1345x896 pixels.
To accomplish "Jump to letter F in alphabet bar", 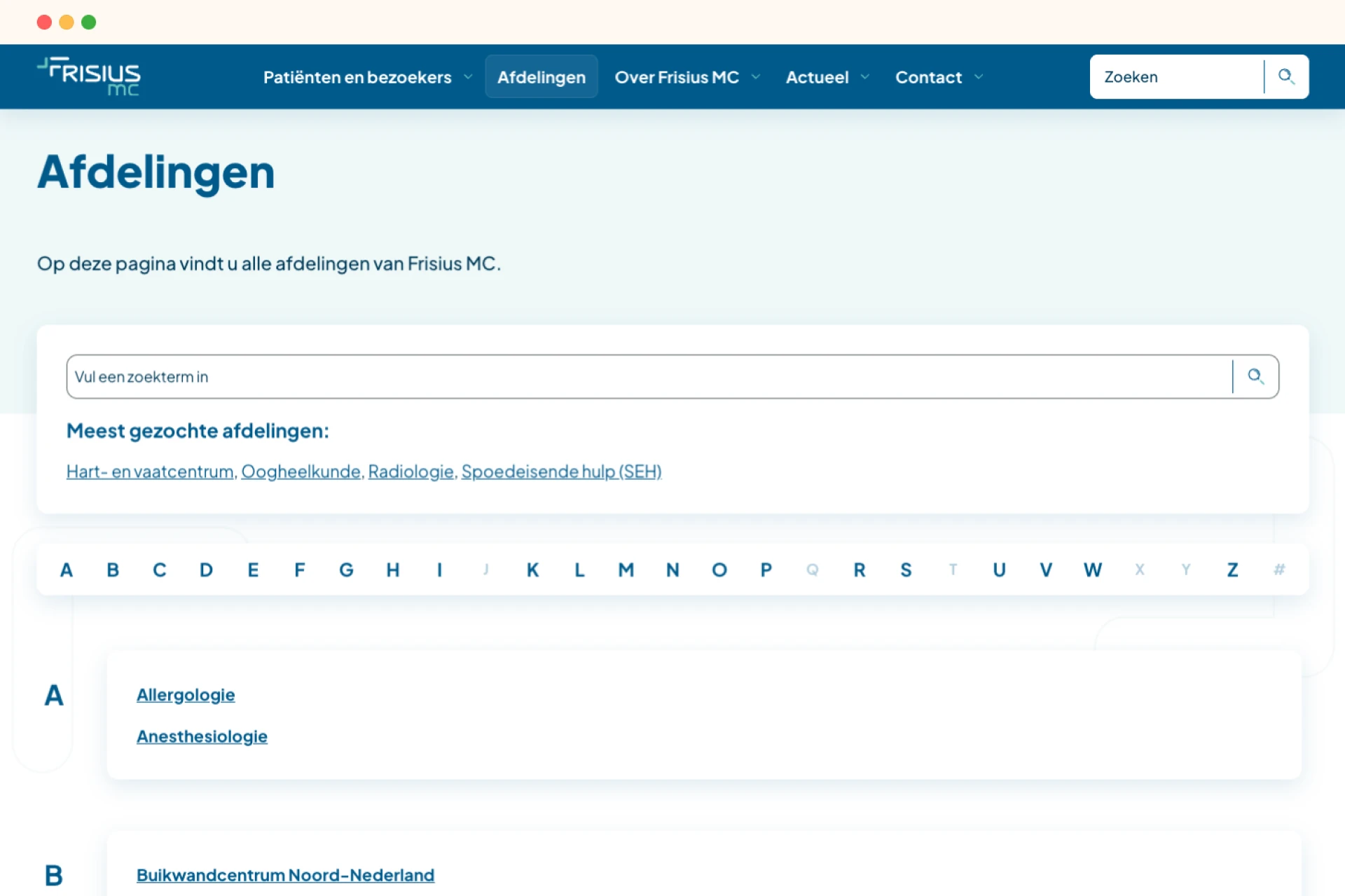I will (300, 570).
